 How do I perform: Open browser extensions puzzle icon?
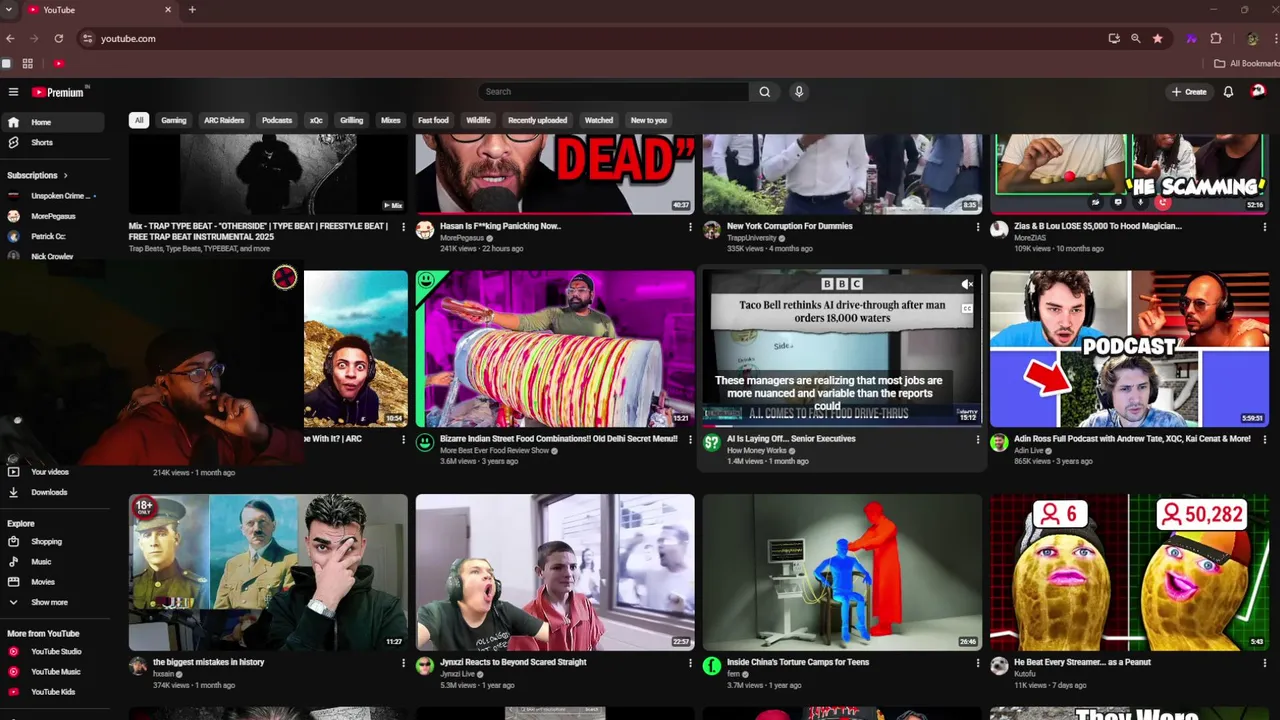(1216, 38)
